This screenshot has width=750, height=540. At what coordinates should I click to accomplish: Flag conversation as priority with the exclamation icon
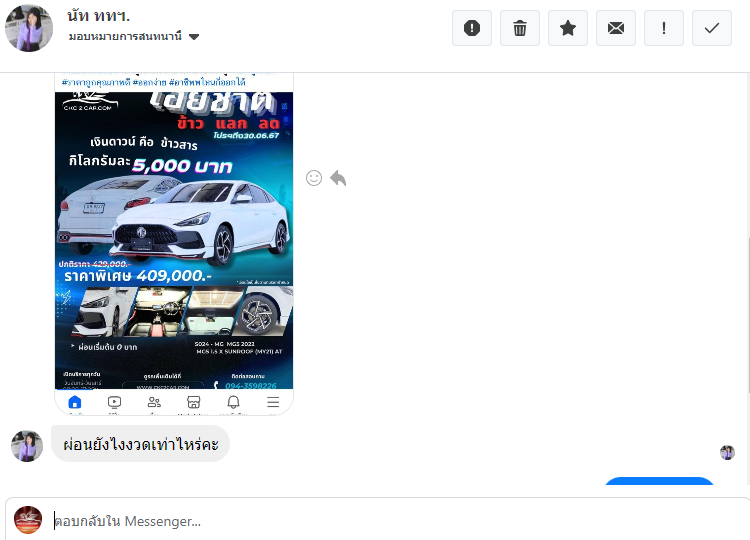(664, 28)
